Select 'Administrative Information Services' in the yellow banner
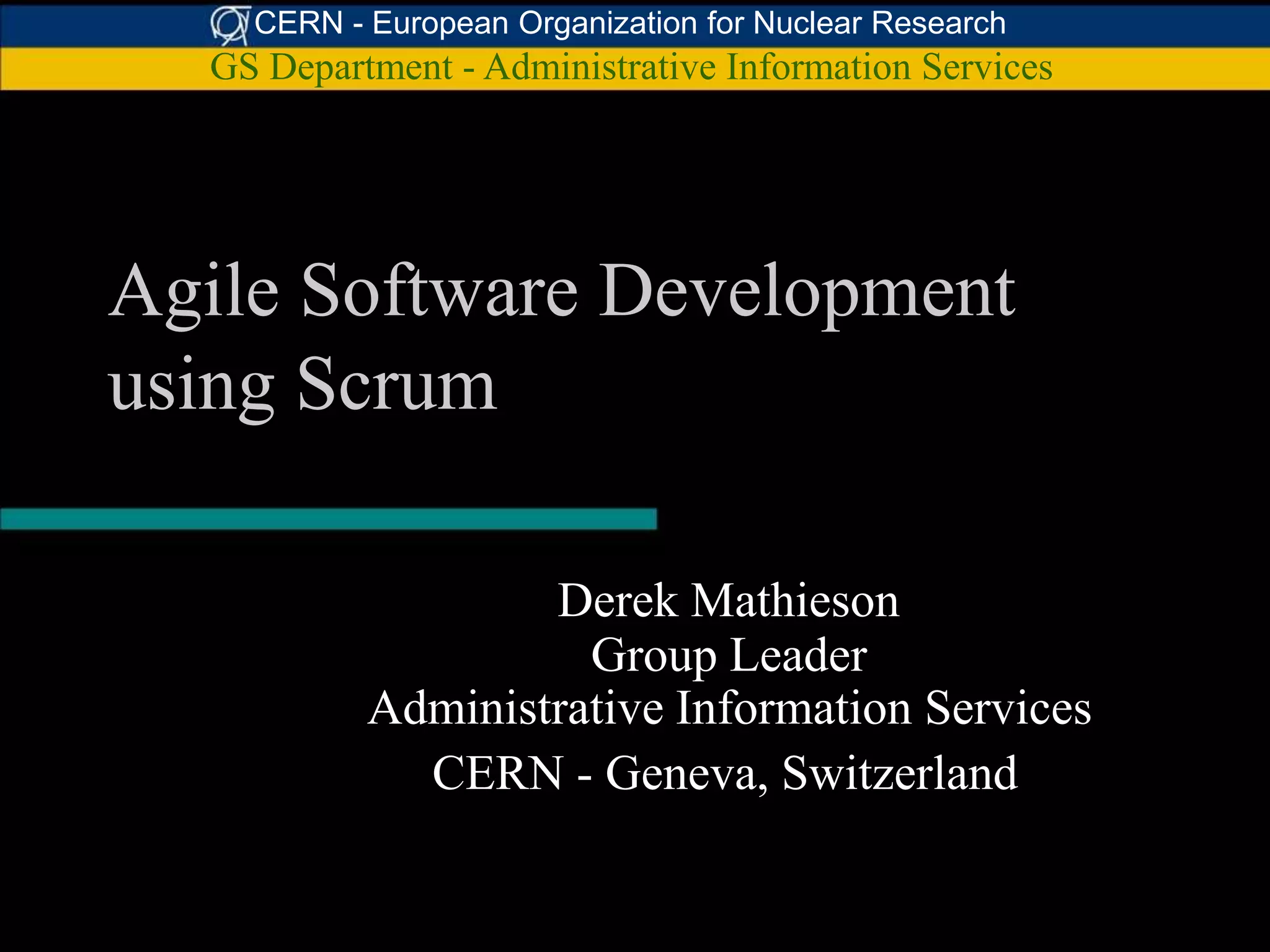1270x952 pixels. [768, 67]
